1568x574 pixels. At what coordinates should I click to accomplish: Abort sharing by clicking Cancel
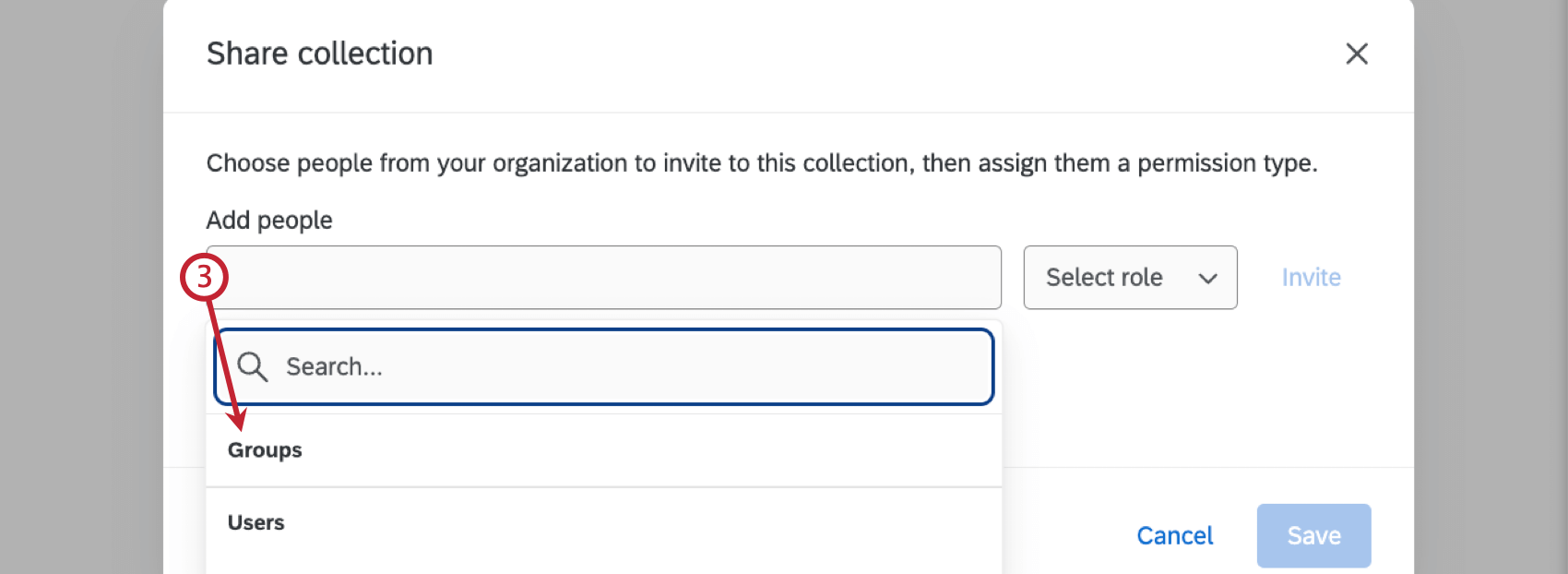(x=1174, y=535)
